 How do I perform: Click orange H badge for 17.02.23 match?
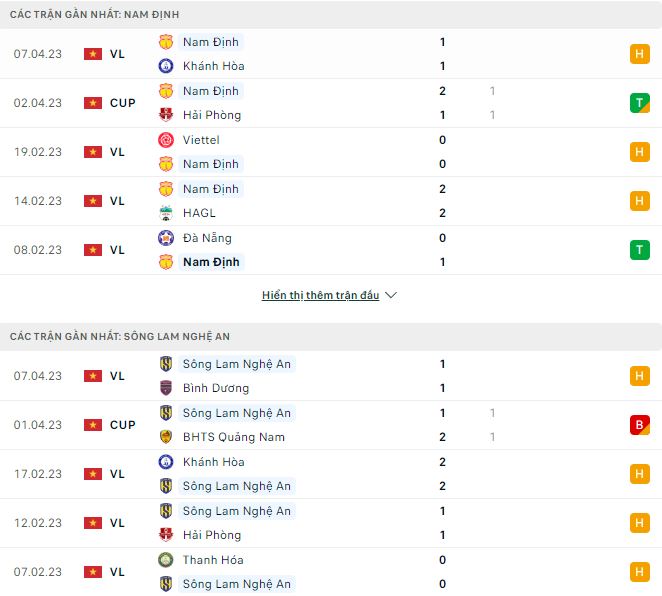(639, 474)
